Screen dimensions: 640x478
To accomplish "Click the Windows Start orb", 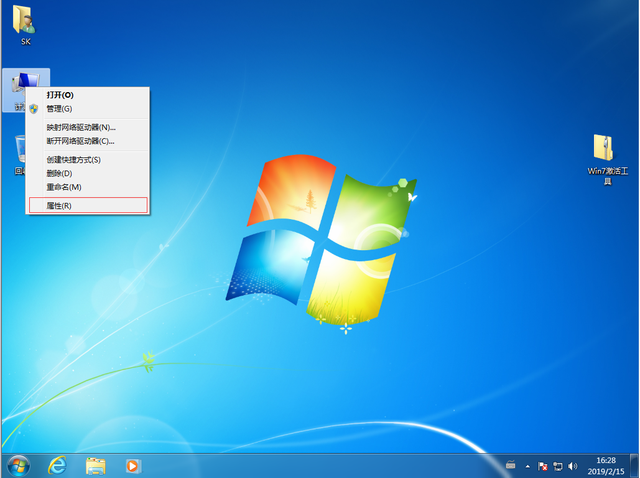I will 19,466.
